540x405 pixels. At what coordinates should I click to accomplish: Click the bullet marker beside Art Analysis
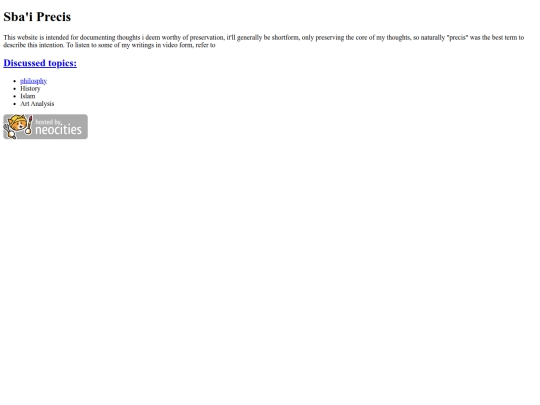pos(15,104)
